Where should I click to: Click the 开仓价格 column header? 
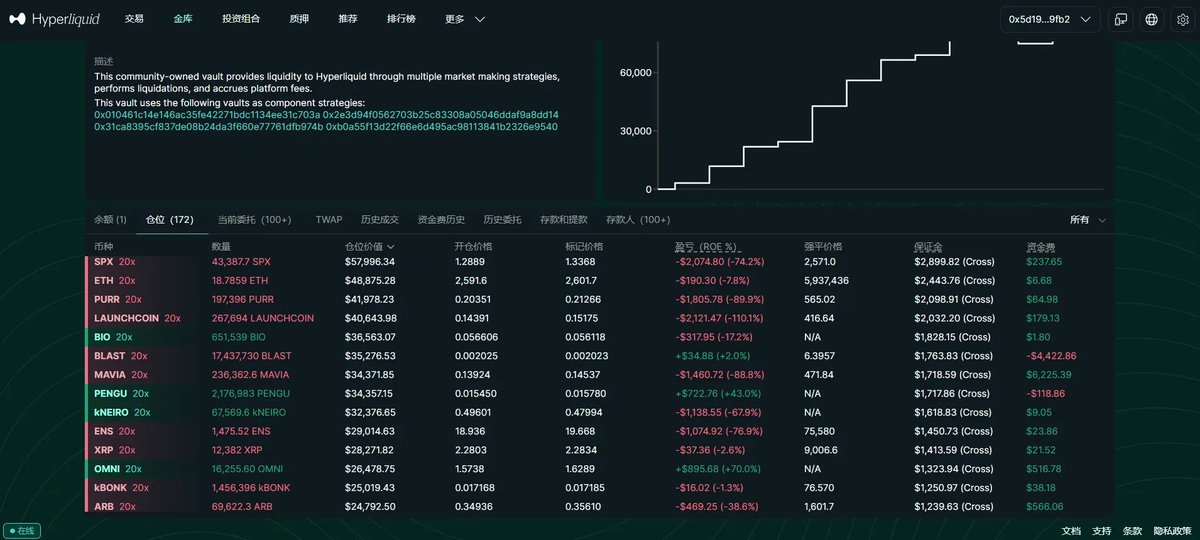(473, 246)
